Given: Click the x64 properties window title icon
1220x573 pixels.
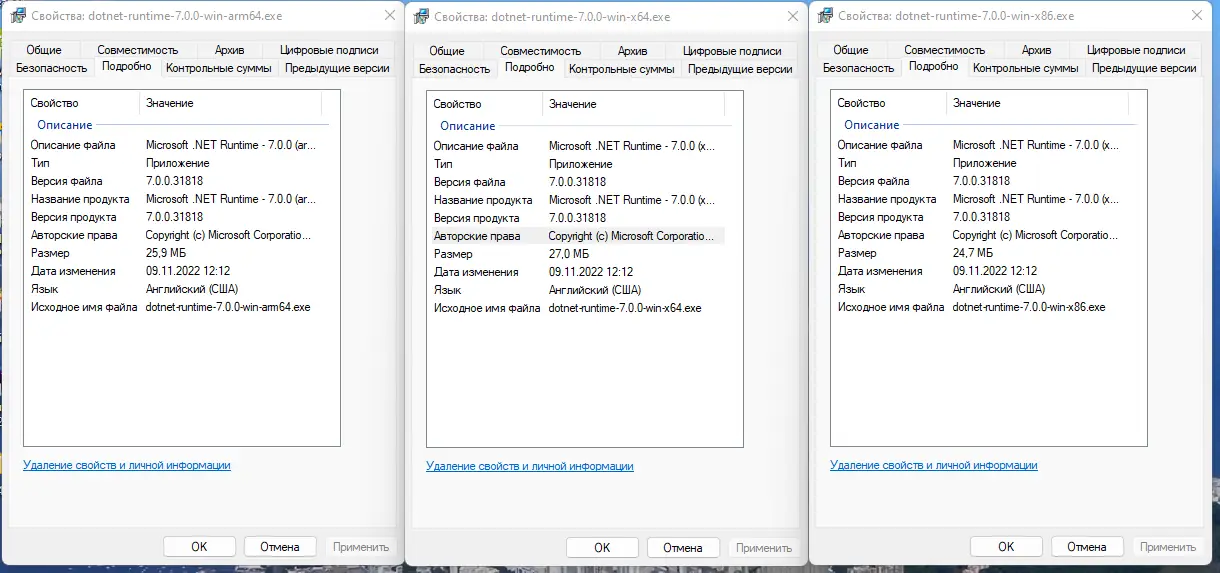Looking at the screenshot, I should click(418, 17).
